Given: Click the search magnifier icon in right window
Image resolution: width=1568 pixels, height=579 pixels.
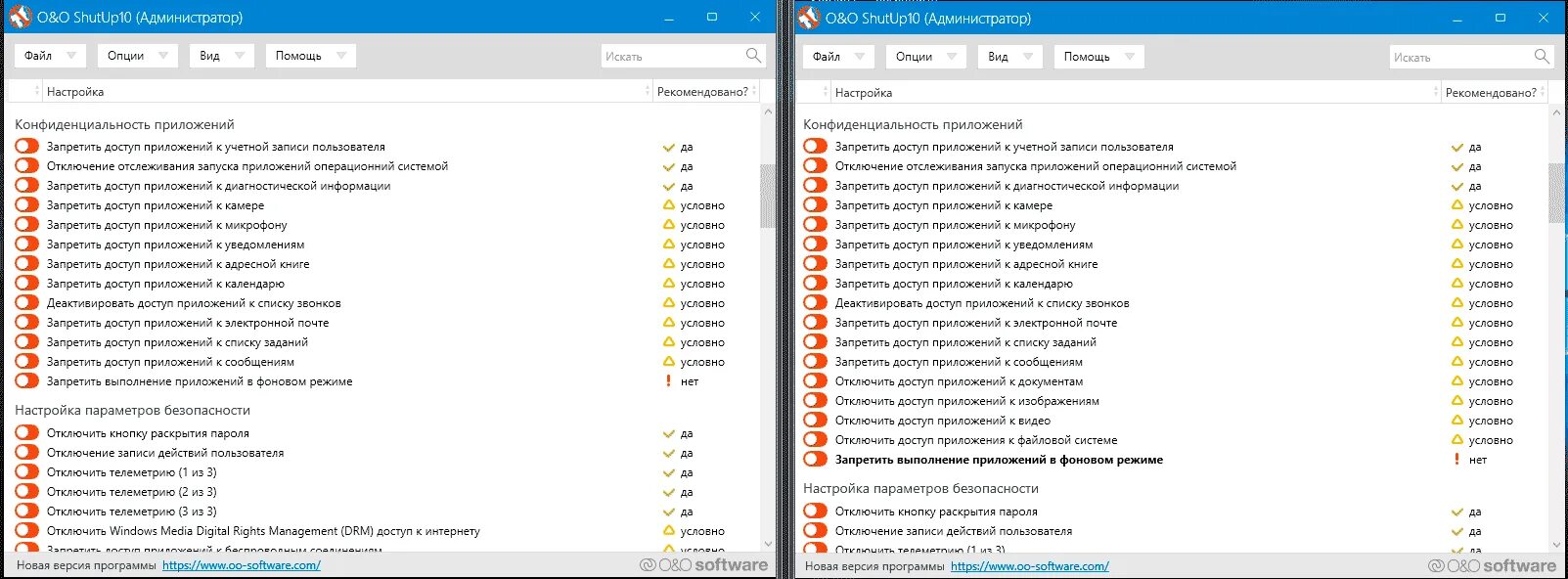Looking at the screenshot, I should 1542,56.
